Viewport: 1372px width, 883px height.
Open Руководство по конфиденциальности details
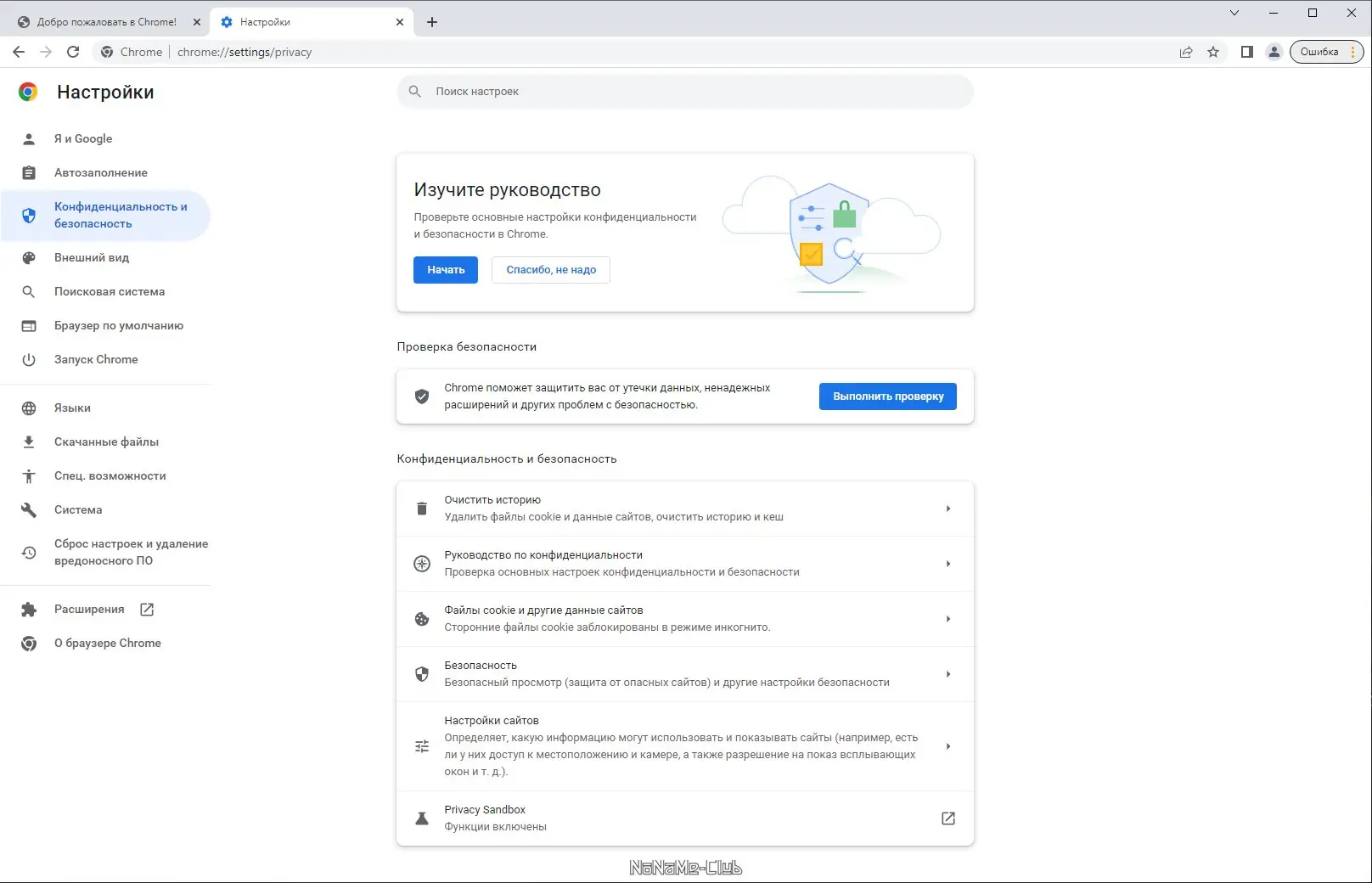(948, 563)
